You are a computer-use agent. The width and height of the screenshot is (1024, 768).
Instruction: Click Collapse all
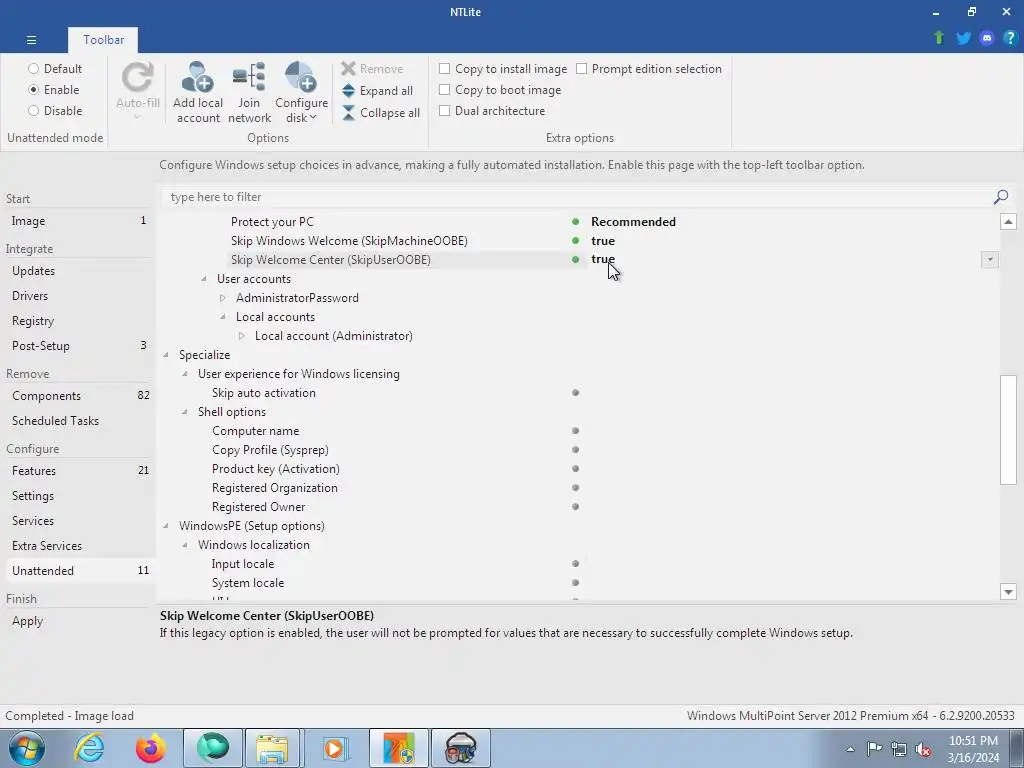point(381,113)
